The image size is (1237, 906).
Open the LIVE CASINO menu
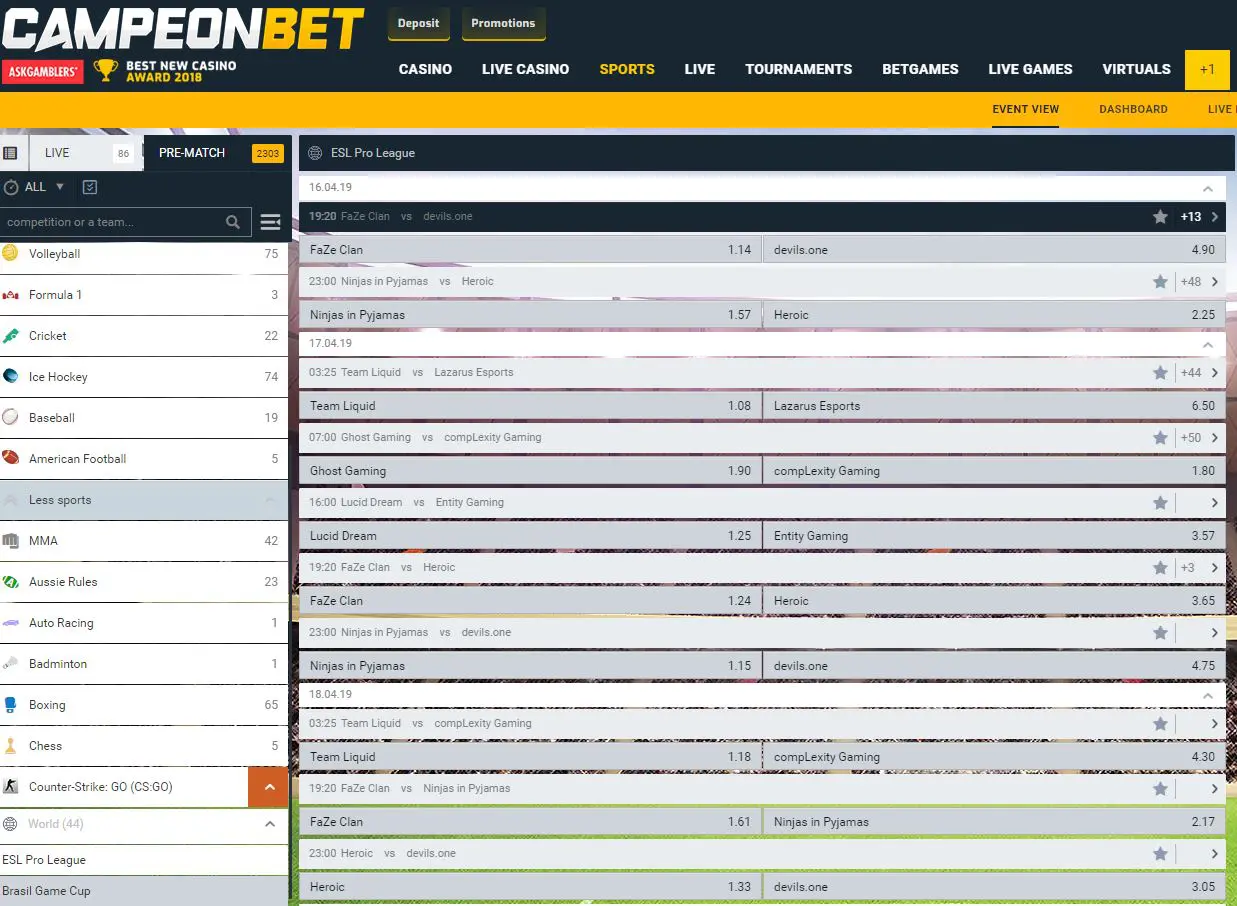point(525,69)
